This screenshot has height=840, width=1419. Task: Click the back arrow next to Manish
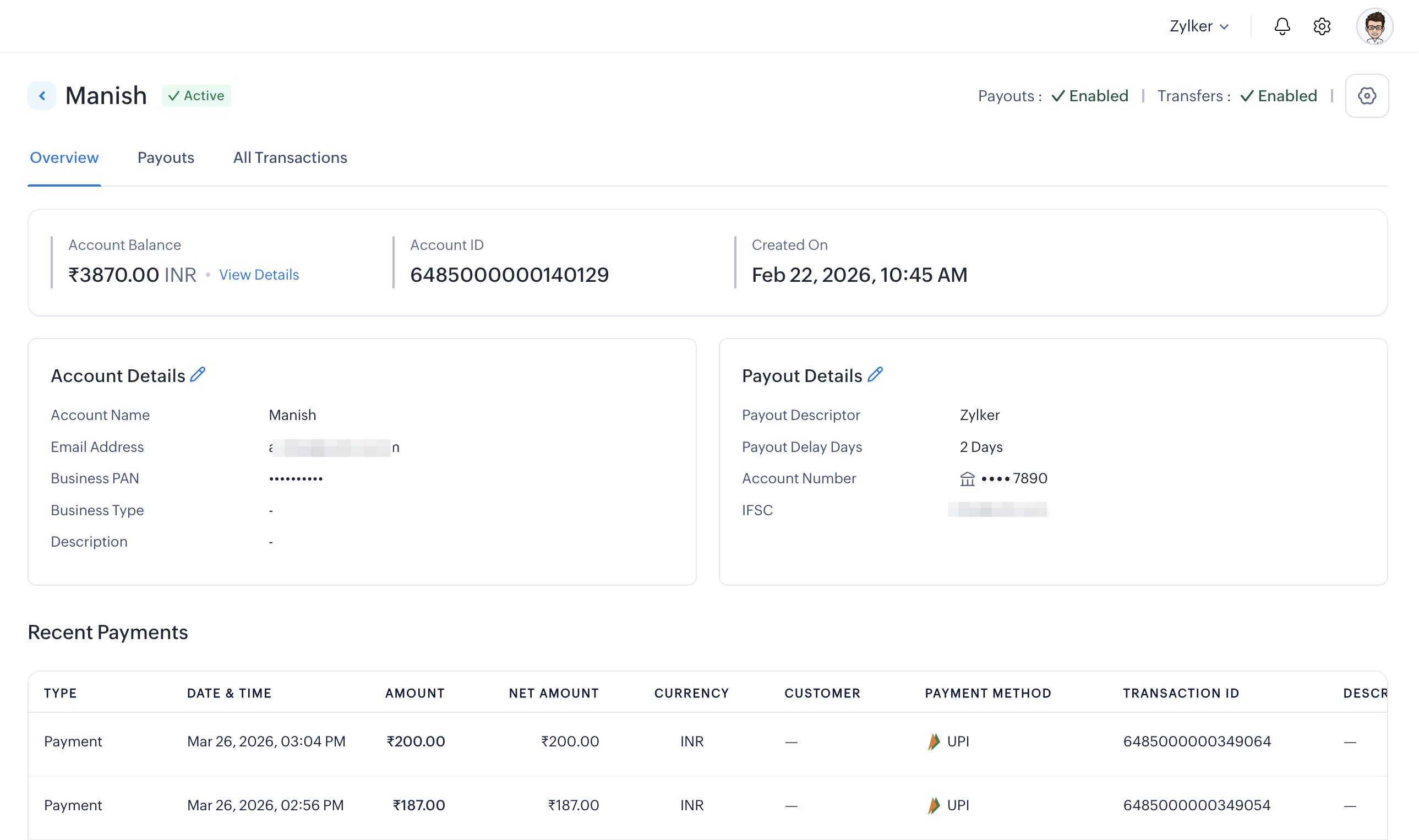[x=42, y=96]
